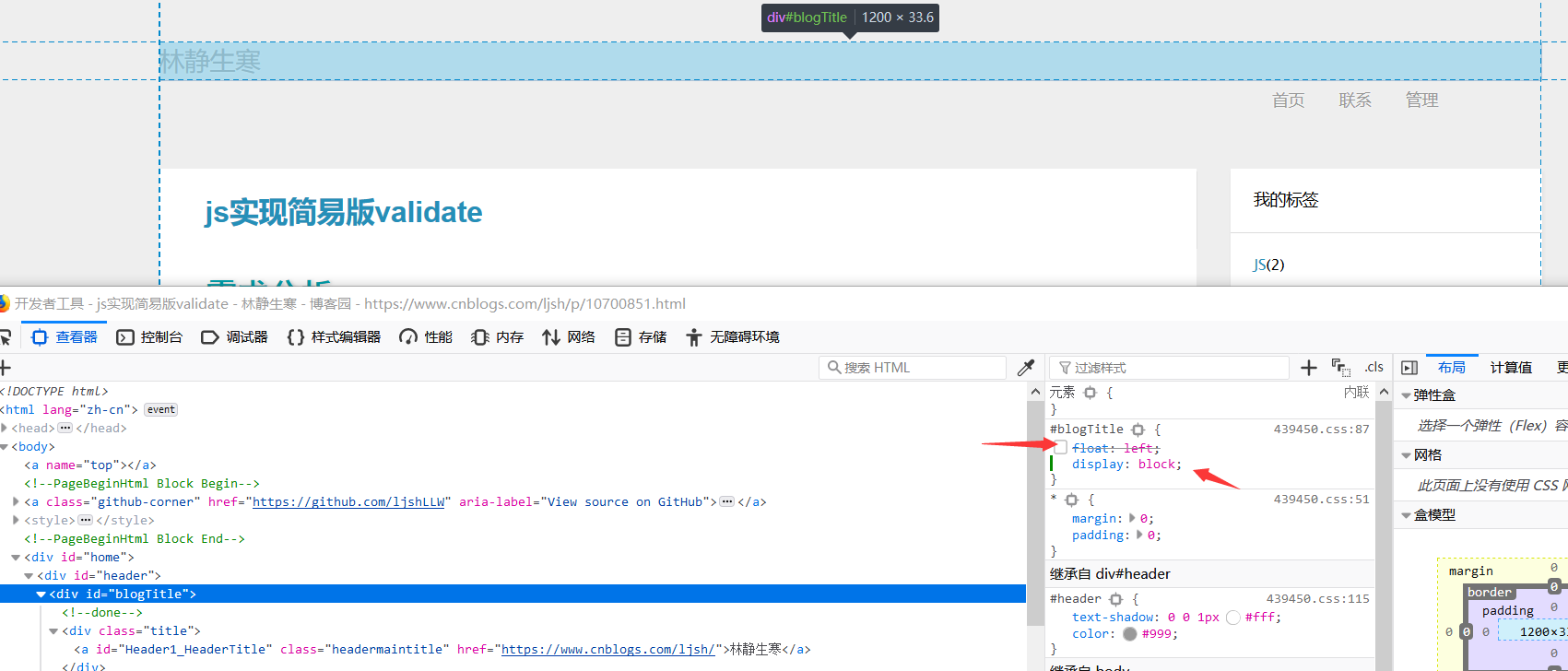The width and height of the screenshot is (1568, 671).
Task: Click selector highlighter next to #header
Action: coord(1116,599)
